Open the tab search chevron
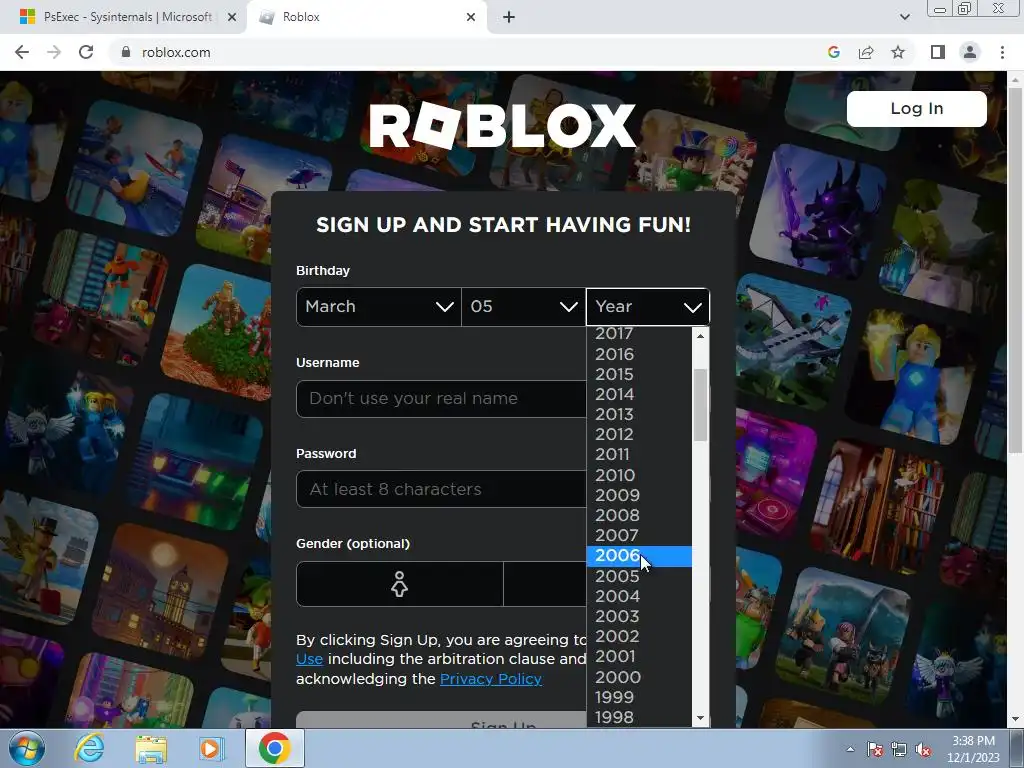1024x768 pixels. pyautogui.click(x=904, y=17)
